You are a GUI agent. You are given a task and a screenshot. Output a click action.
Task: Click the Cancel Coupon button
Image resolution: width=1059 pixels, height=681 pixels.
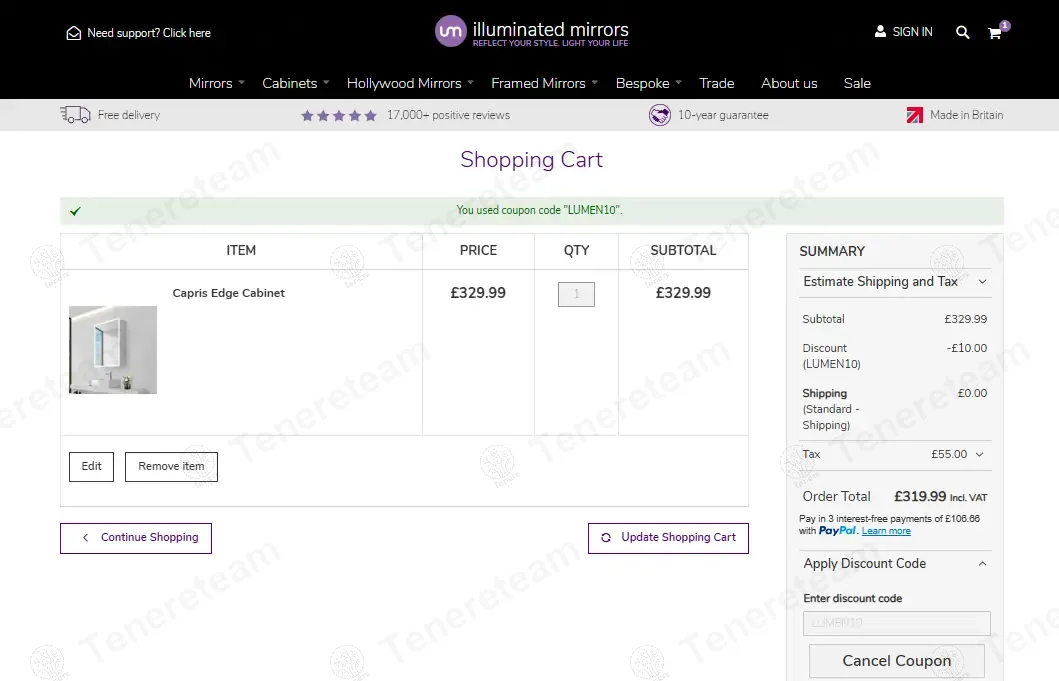tap(896, 661)
